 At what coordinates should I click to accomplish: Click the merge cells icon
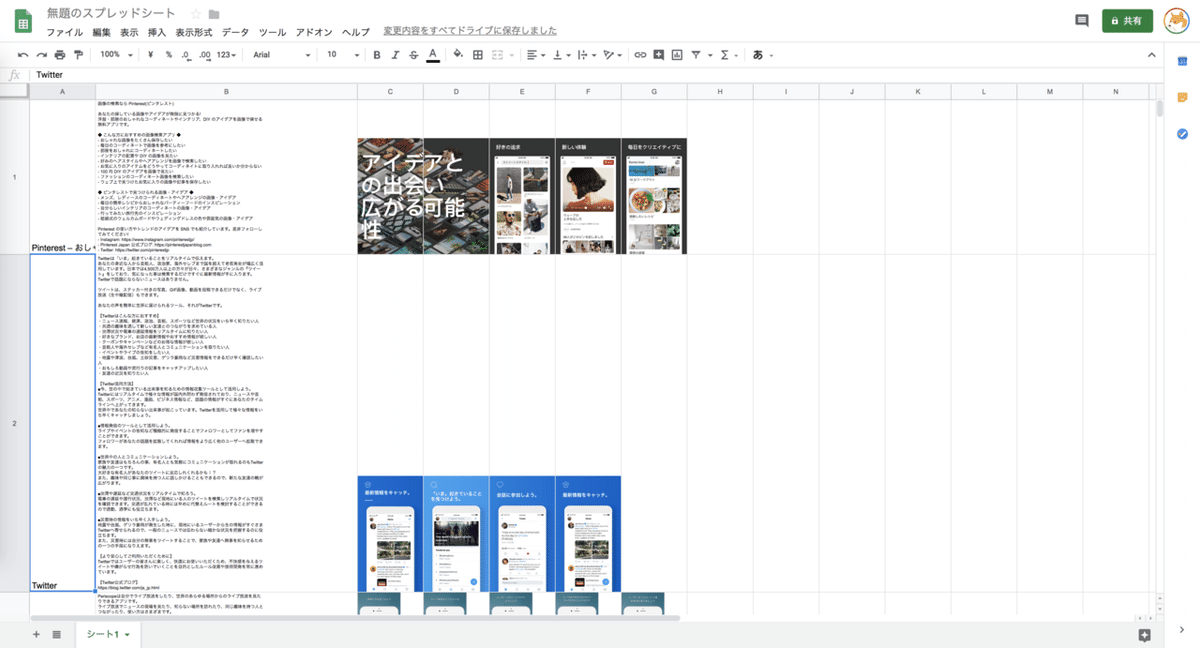(499, 54)
